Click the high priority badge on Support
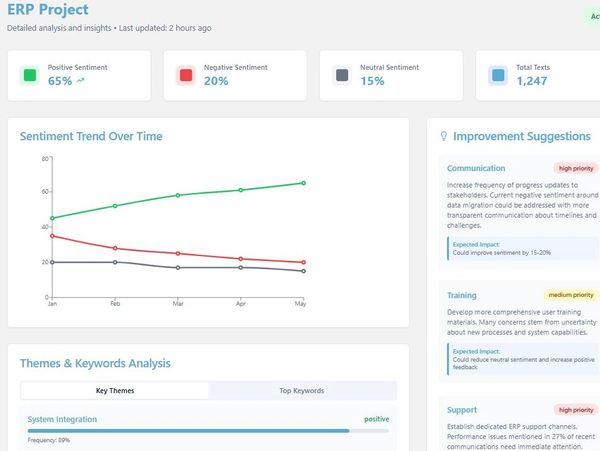This screenshot has width=600, height=451. tap(576, 410)
